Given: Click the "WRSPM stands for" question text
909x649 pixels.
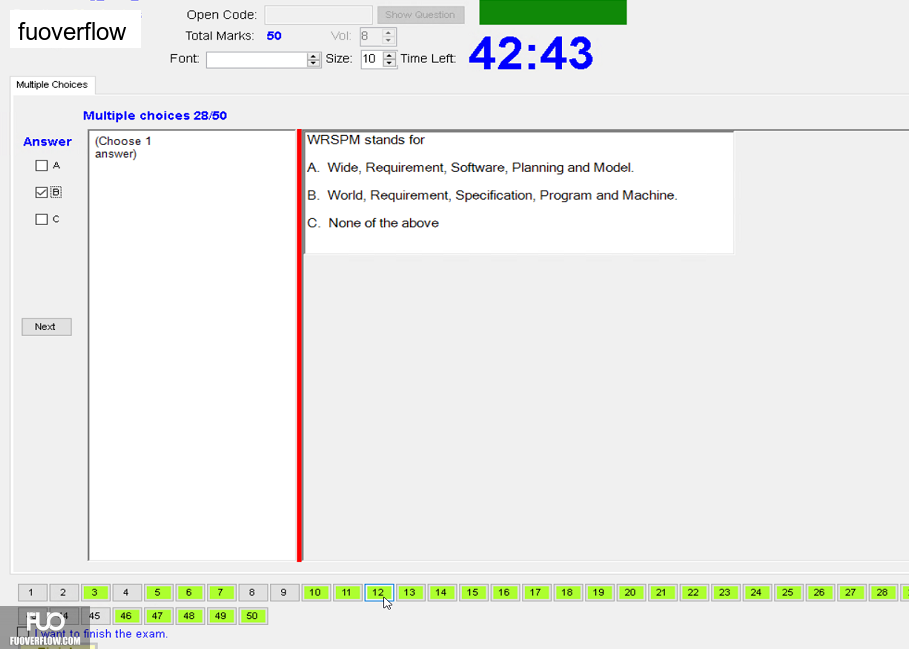Looking at the screenshot, I should click(x=366, y=140).
